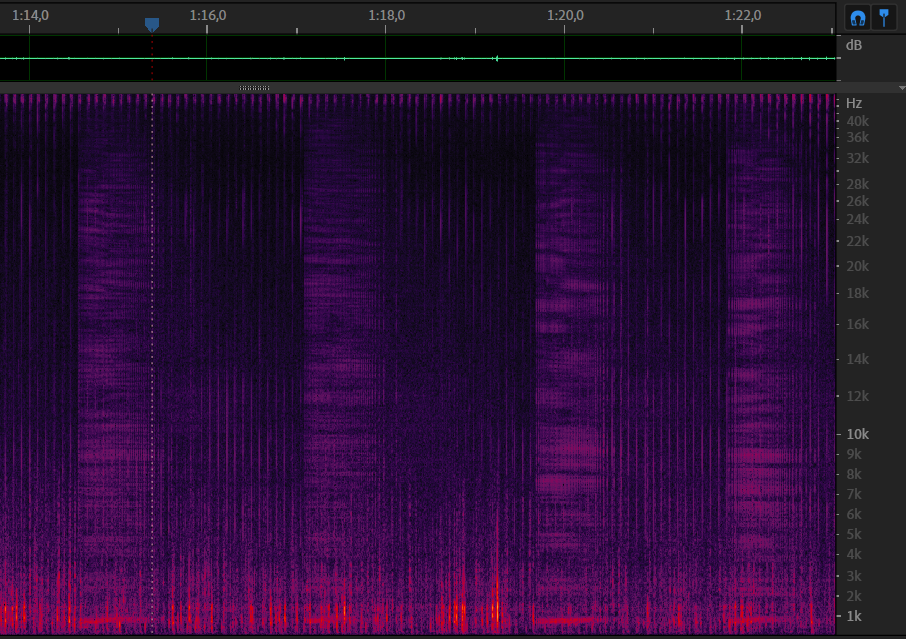
Task: Click the 4k frequency scale mark
Action: pos(854,555)
